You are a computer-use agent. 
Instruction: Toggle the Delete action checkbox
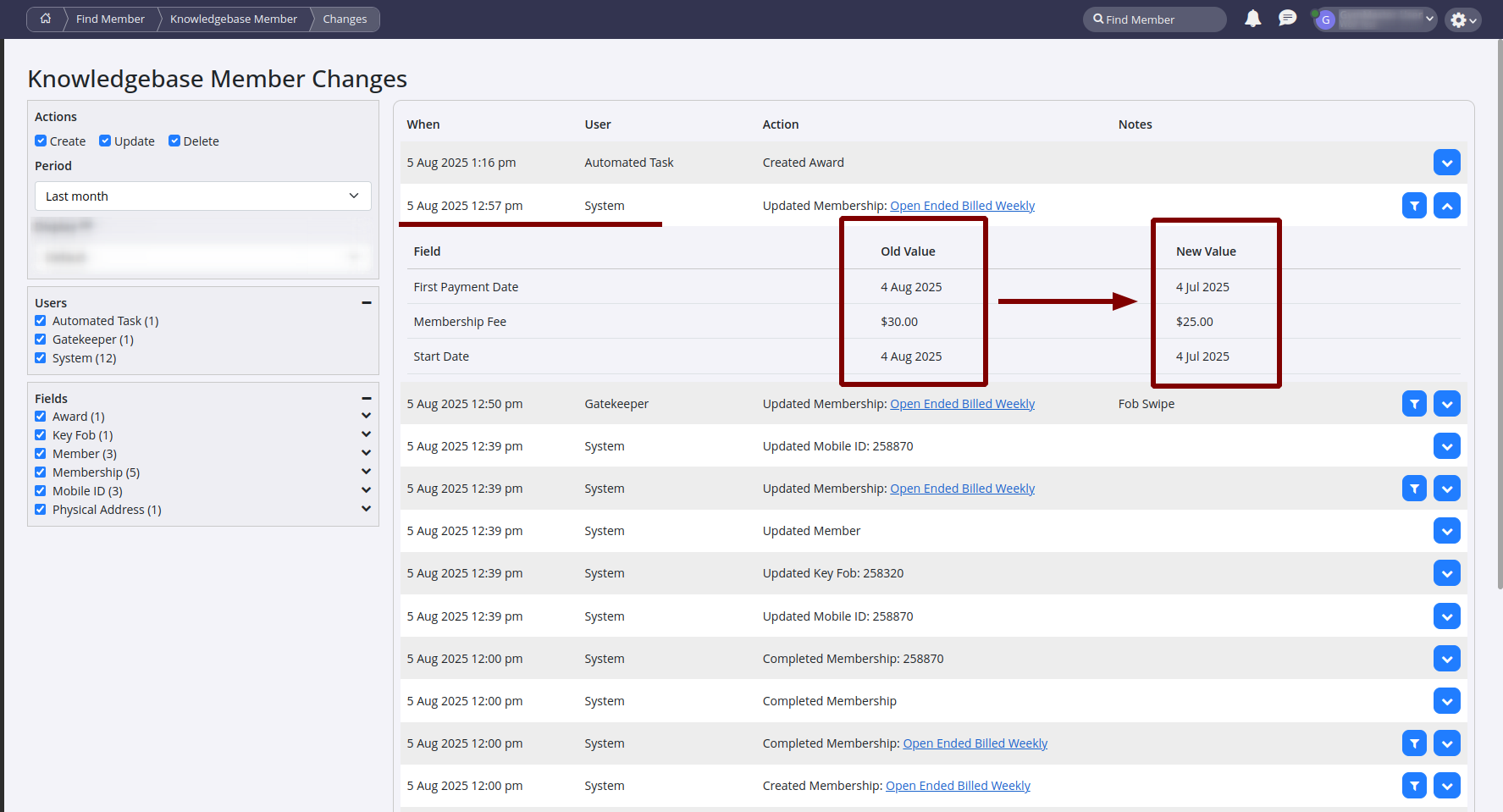pyautogui.click(x=174, y=141)
